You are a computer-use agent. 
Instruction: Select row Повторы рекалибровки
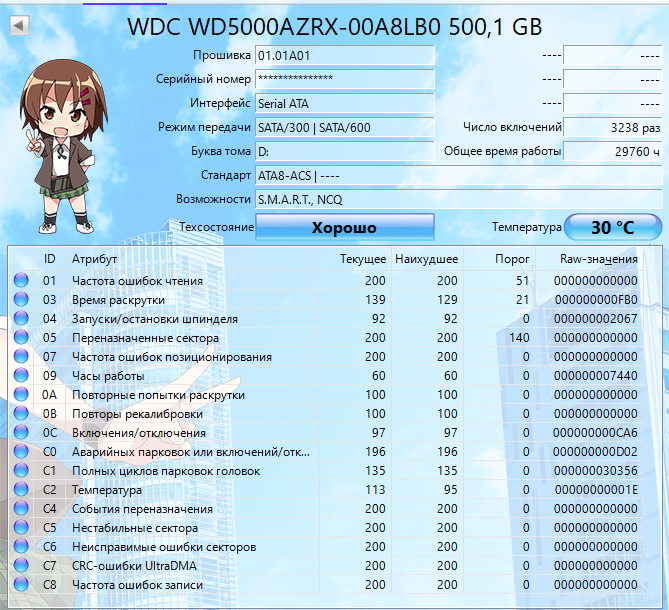[326, 413]
